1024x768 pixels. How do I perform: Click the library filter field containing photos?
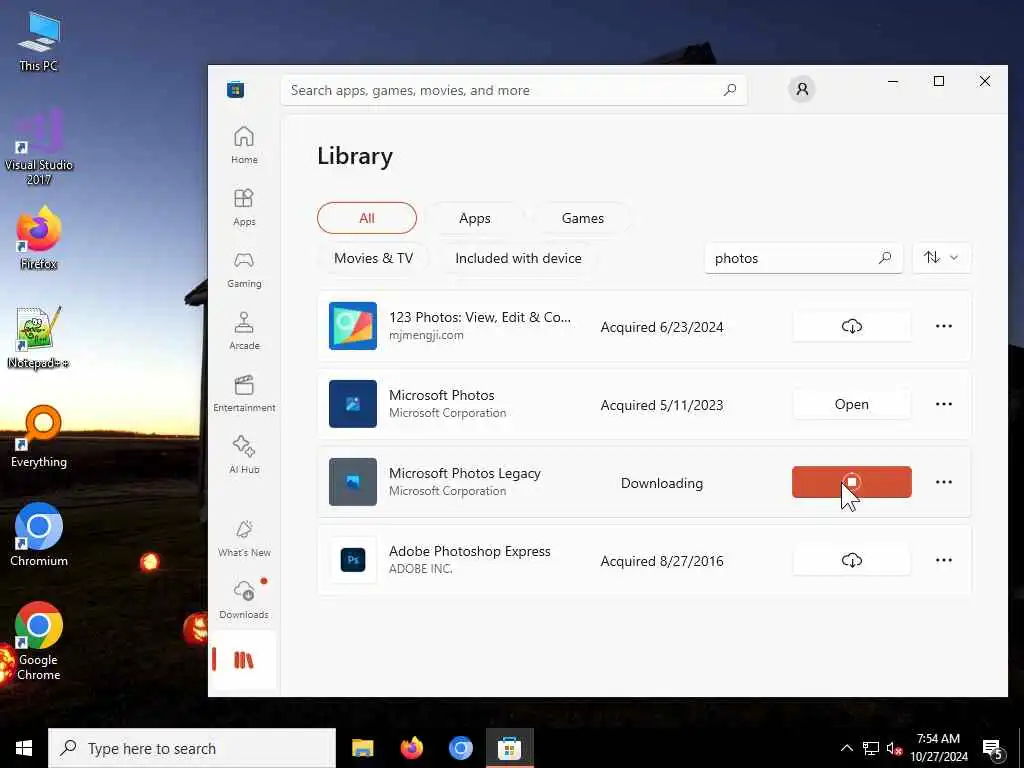tap(803, 258)
